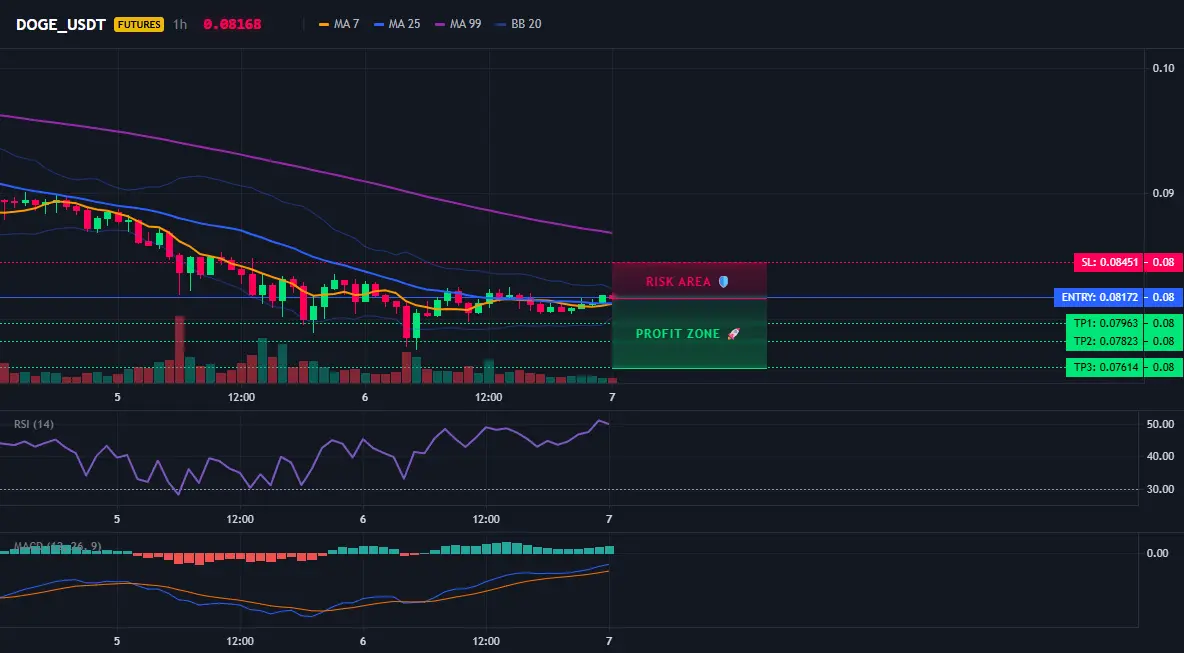Click the TP2: 0.07823 label
The width and height of the screenshot is (1184, 653).
1105,341
